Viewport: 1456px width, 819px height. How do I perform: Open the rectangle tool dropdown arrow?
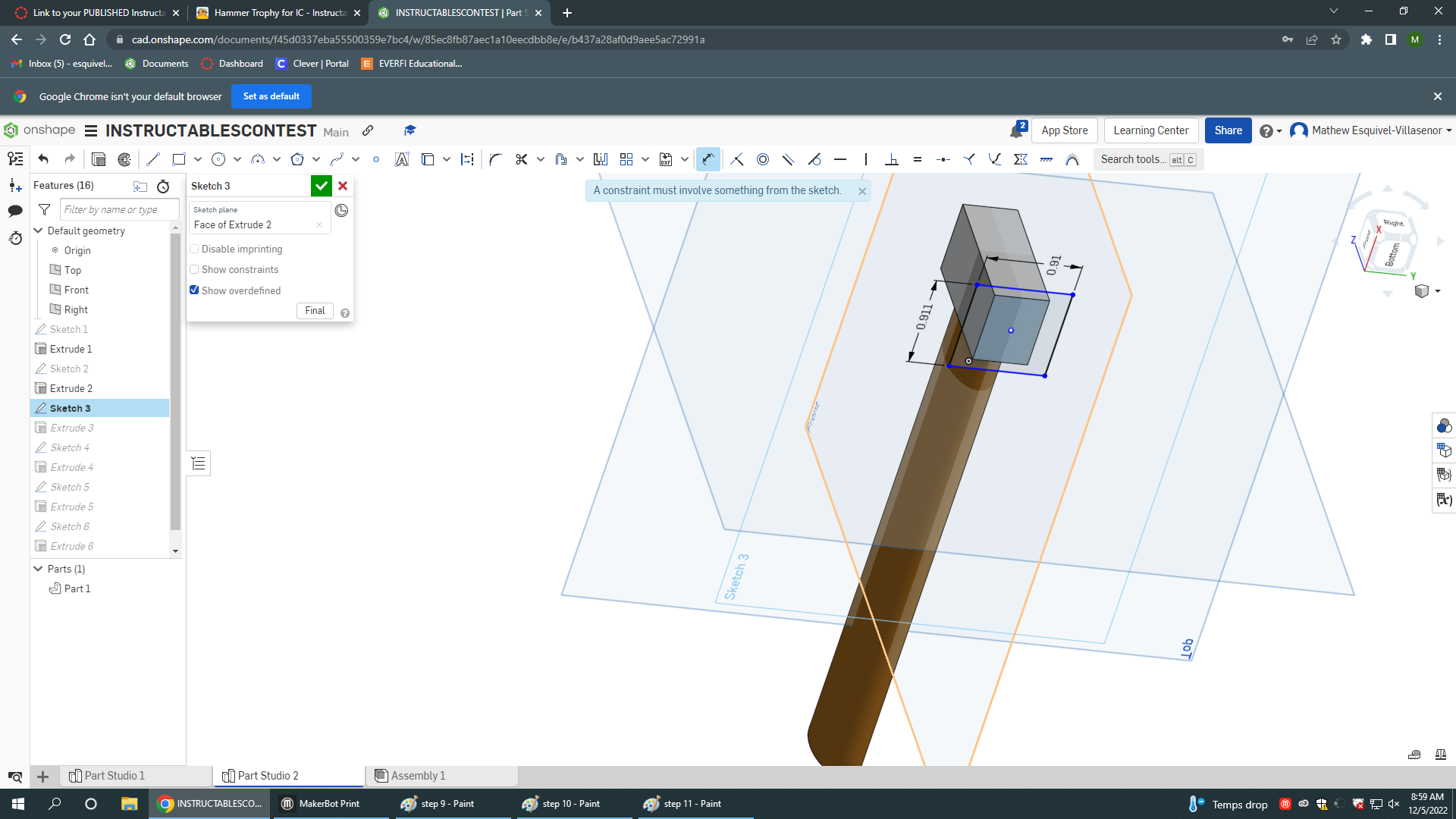(198, 159)
